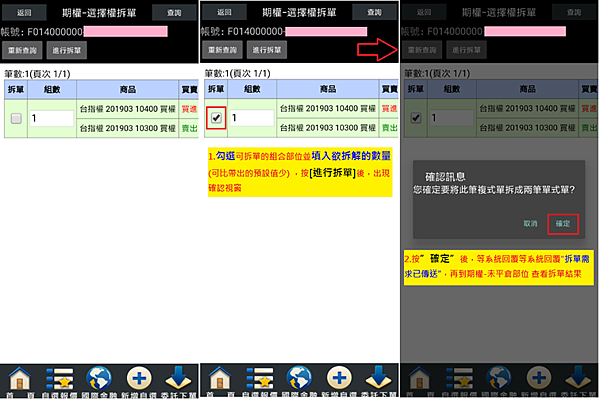Open the globe international finance icon, left screenshot
This screenshot has width=600, height=399.
pyautogui.click(x=99, y=379)
